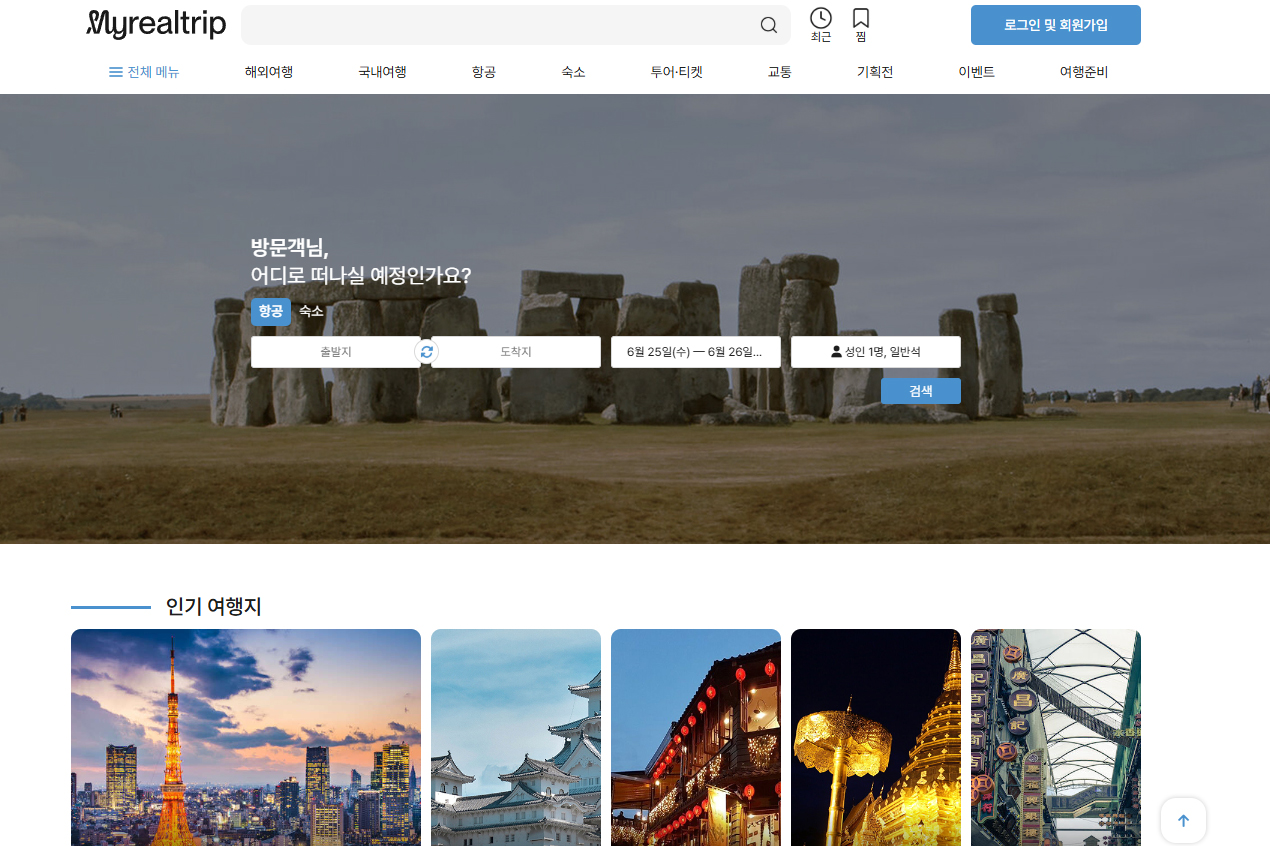Click the blue 검색 button

pyautogui.click(x=920, y=391)
